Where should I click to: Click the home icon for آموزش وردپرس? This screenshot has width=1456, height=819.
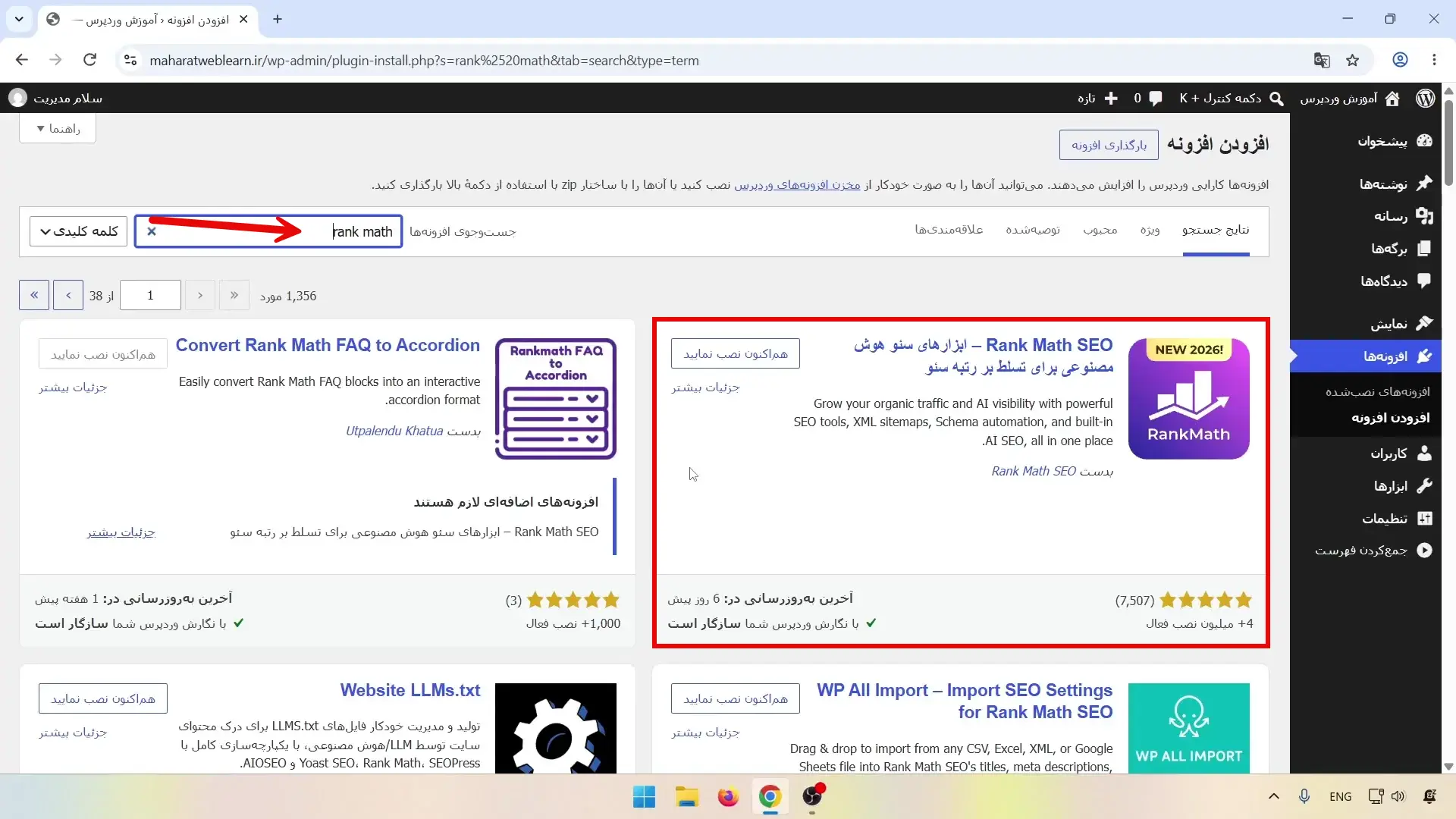(x=1392, y=99)
